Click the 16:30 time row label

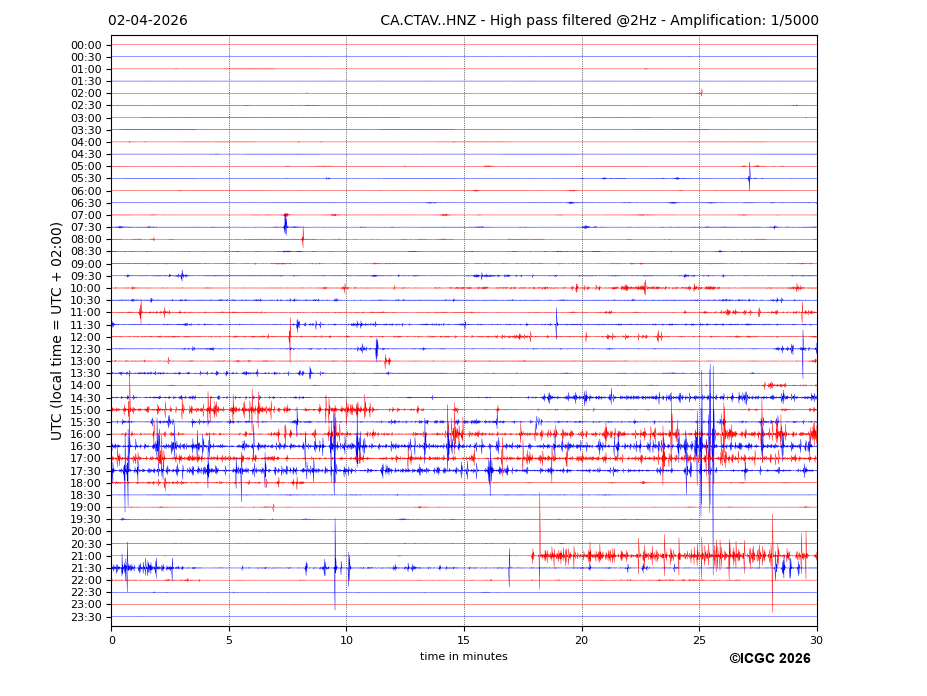85,447
